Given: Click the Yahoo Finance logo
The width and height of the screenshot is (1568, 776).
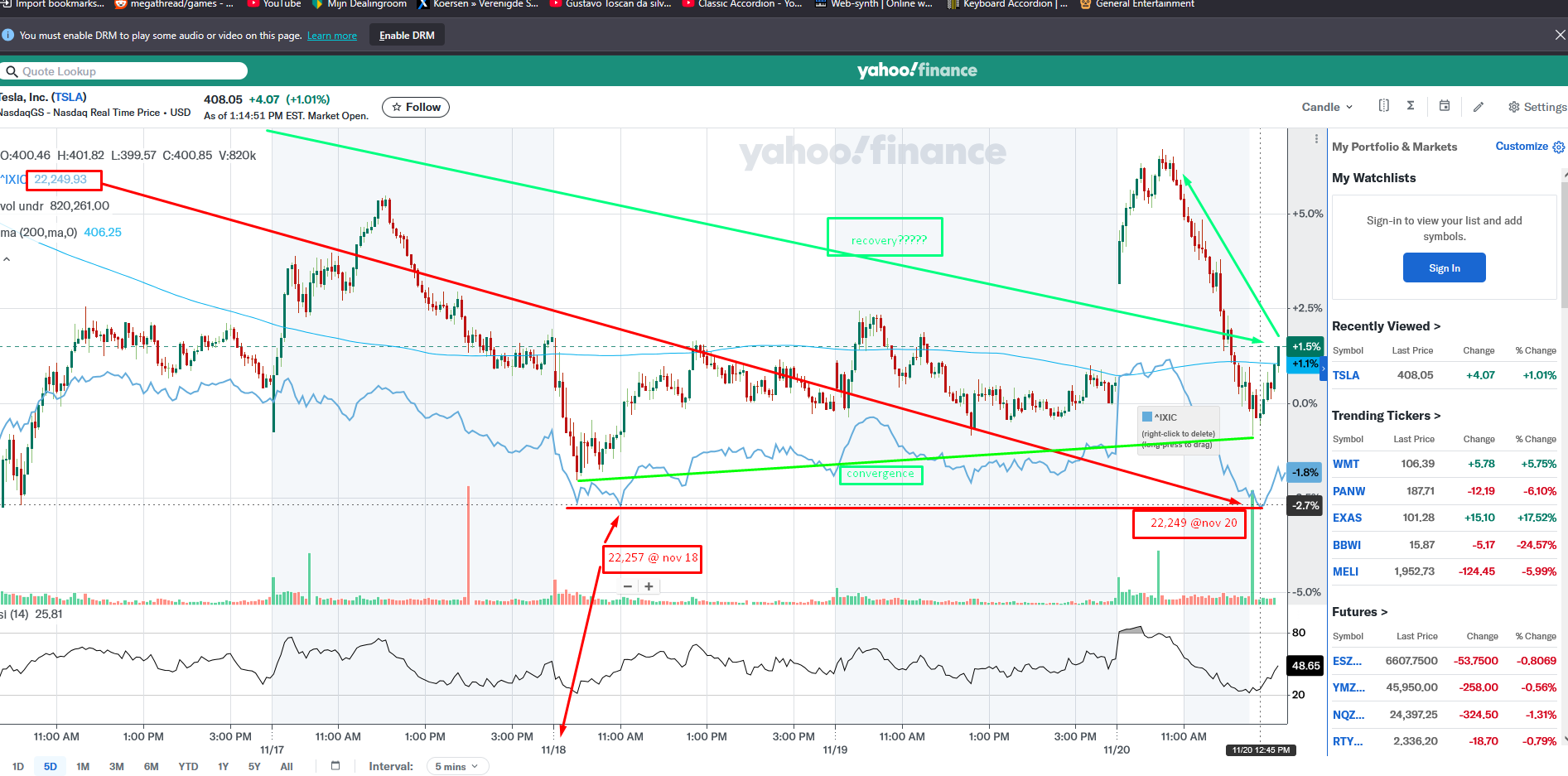Looking at the screenshot, I should coord(917,70).
